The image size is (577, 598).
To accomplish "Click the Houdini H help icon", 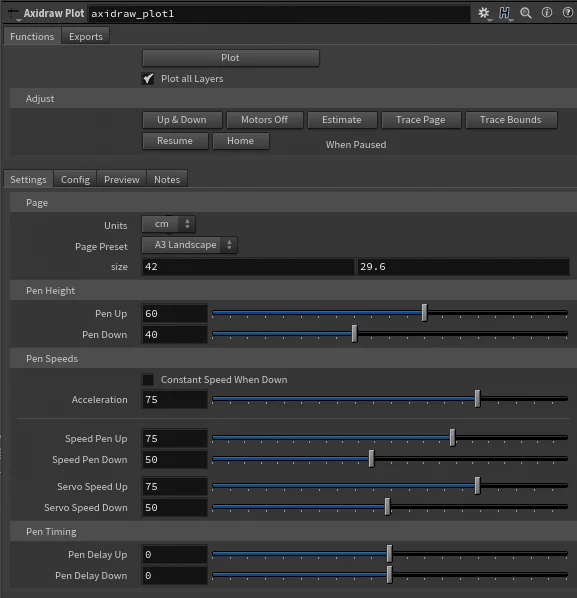I will click(505, 13).
